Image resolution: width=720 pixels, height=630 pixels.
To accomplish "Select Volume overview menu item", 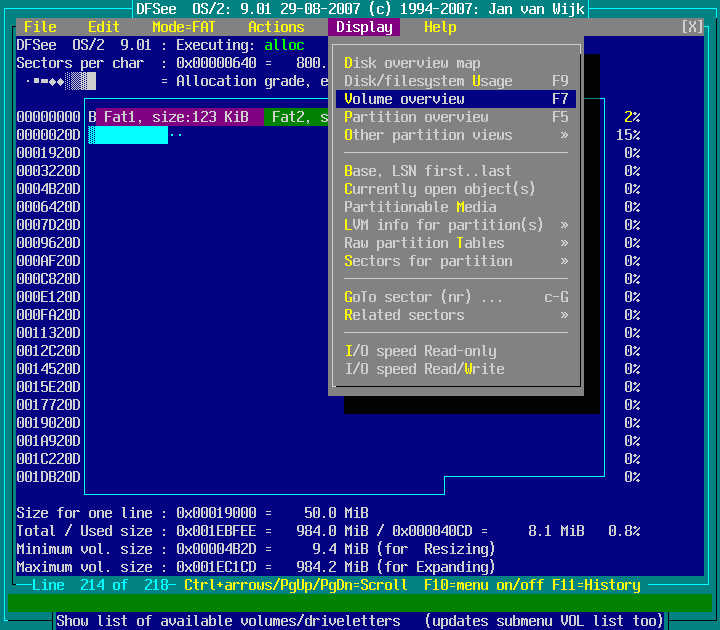I will 404,99.
